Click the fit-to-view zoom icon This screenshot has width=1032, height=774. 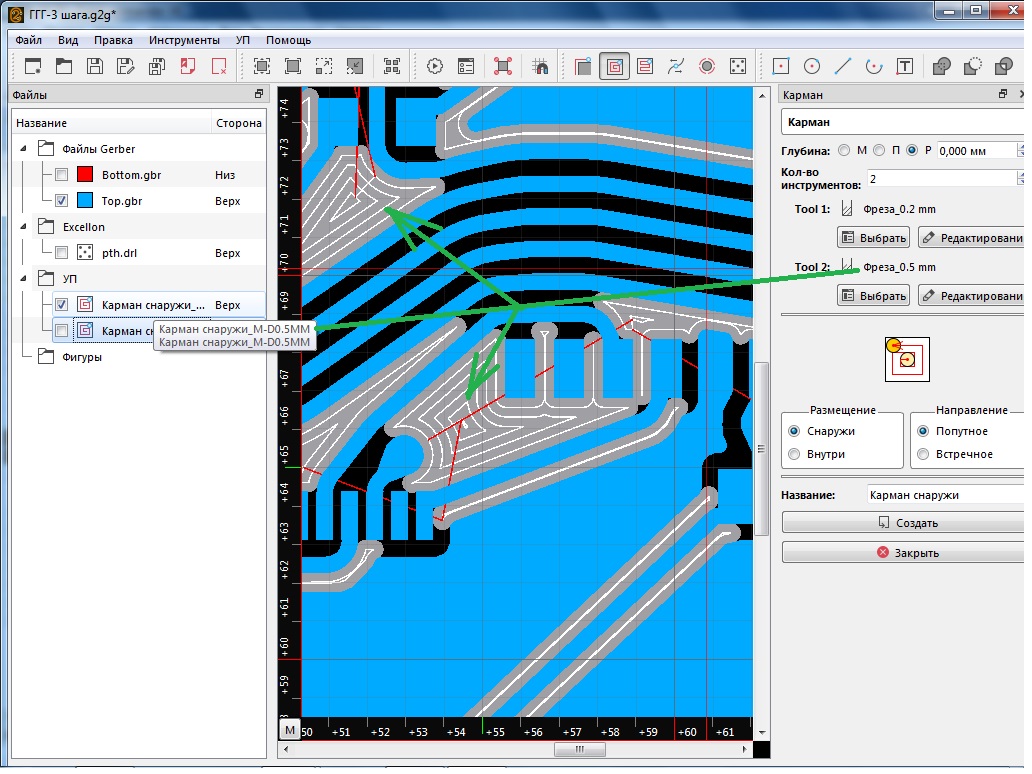[262, 66]
